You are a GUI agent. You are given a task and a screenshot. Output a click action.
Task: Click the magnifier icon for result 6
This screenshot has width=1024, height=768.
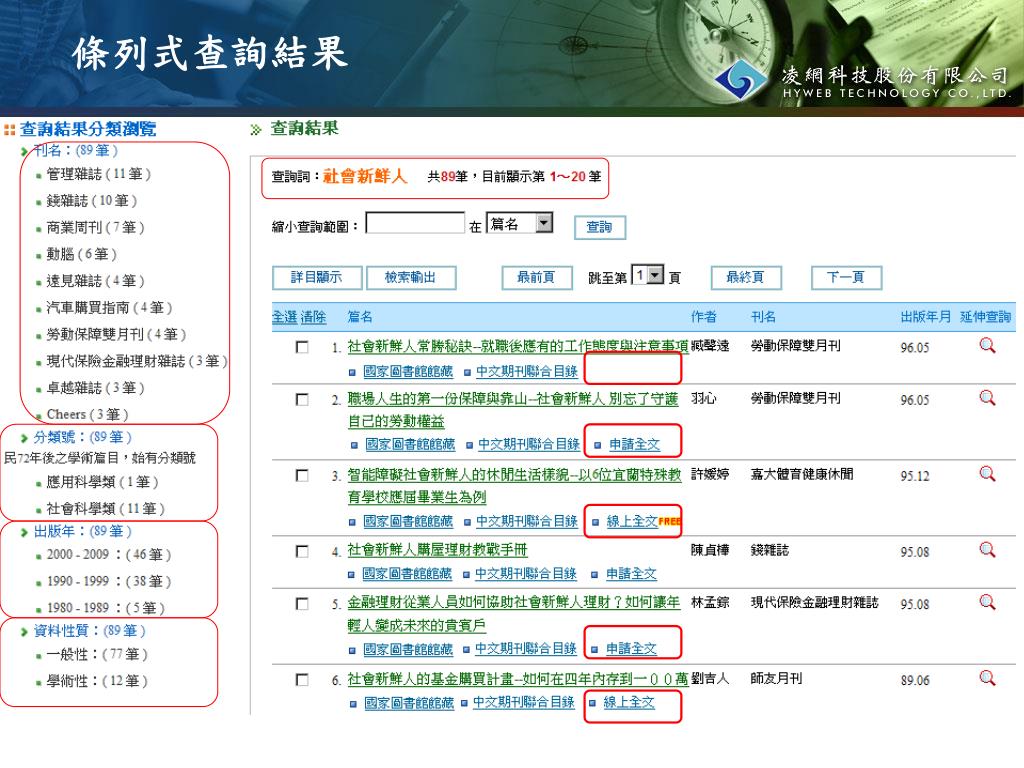[987, 678]
